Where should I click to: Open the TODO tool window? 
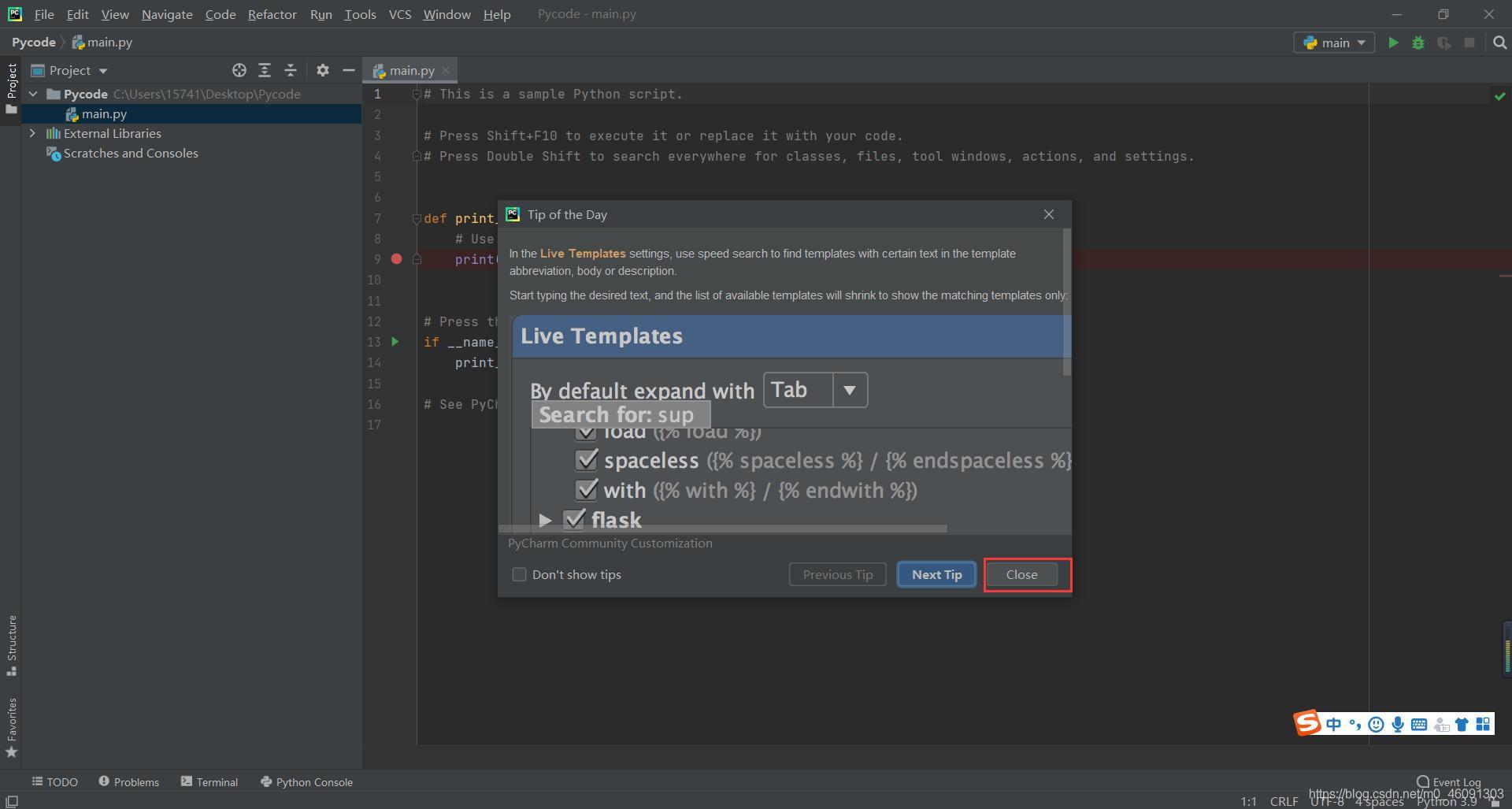(x=54, y=782)
